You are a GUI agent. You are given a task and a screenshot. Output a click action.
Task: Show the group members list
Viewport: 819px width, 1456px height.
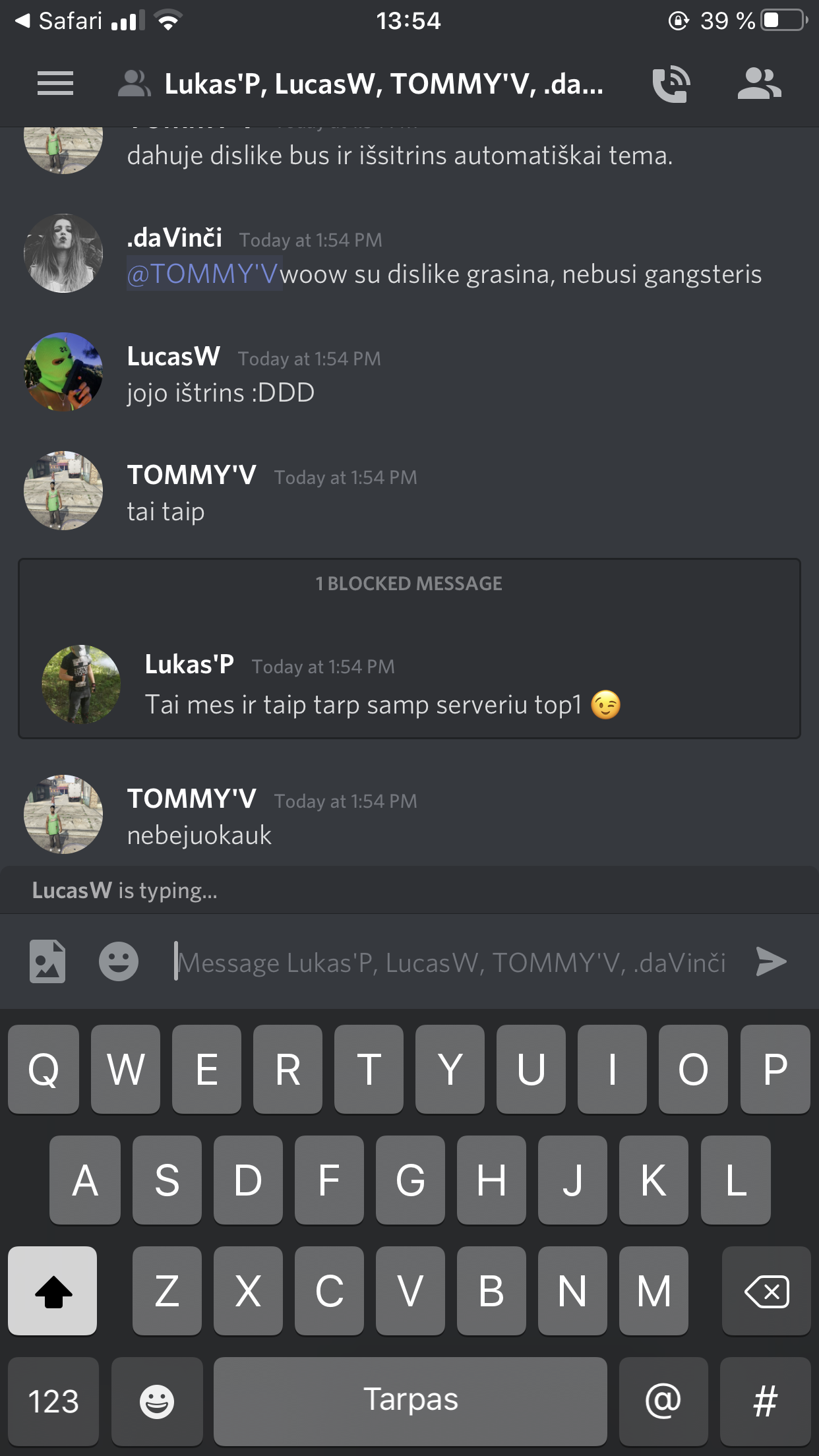tap(760, 84)
